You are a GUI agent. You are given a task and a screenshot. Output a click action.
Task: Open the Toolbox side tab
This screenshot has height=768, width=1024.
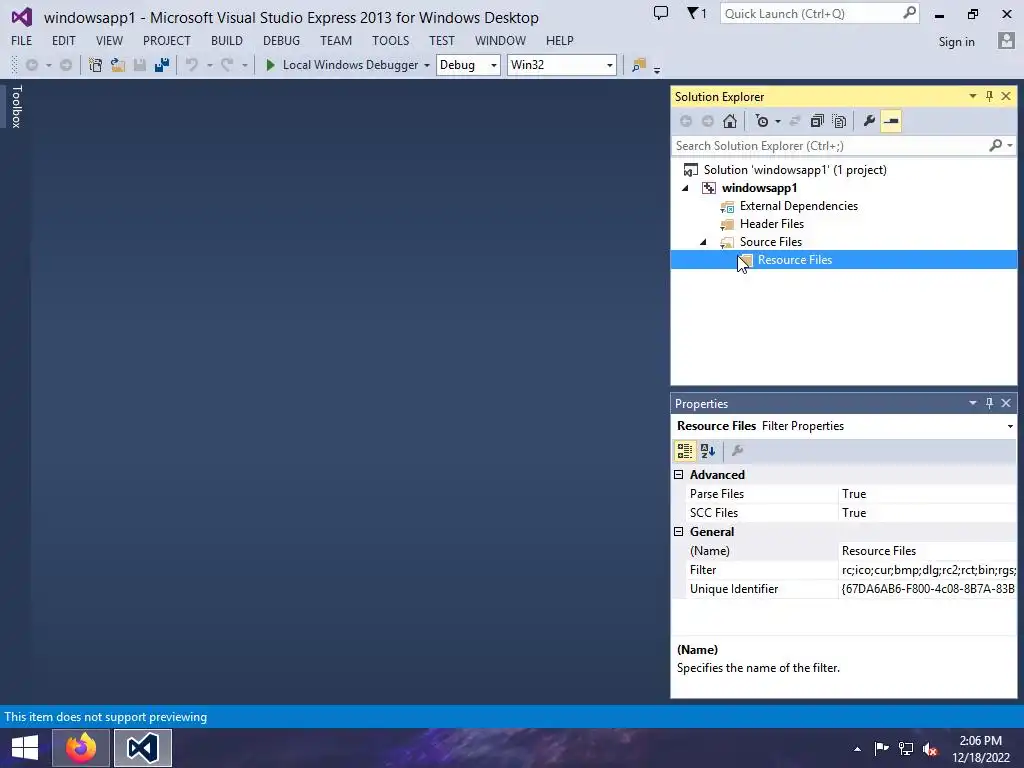coord(16,106)
